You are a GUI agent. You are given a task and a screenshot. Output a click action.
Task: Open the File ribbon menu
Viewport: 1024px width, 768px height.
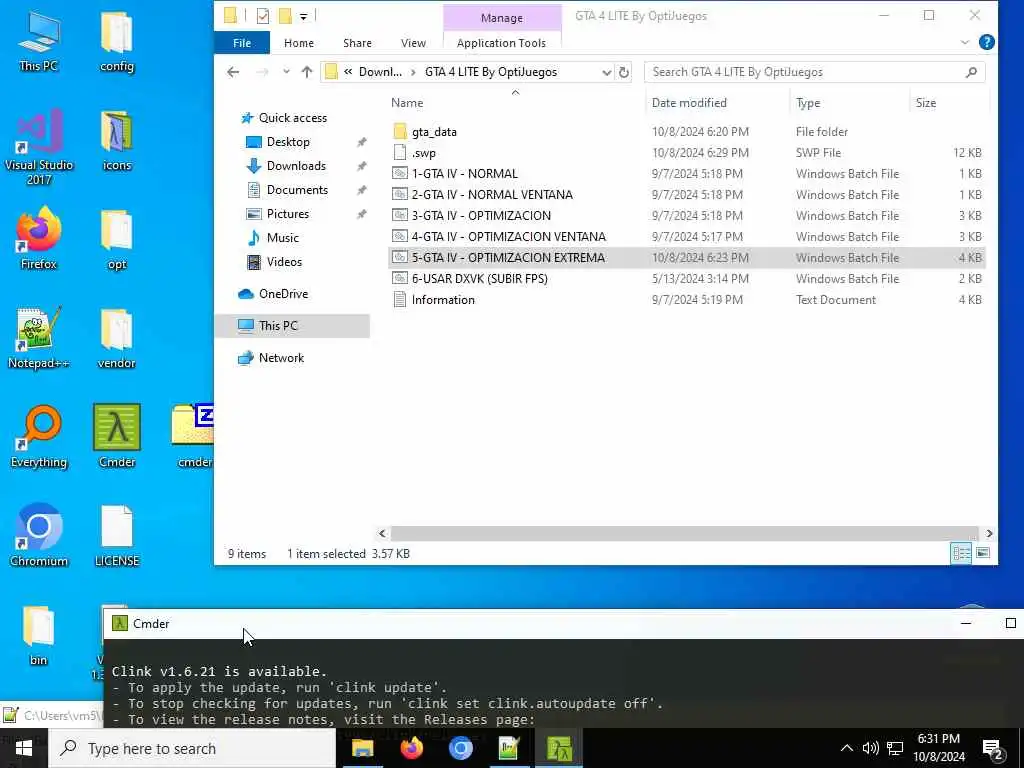(x=242, y=42)
